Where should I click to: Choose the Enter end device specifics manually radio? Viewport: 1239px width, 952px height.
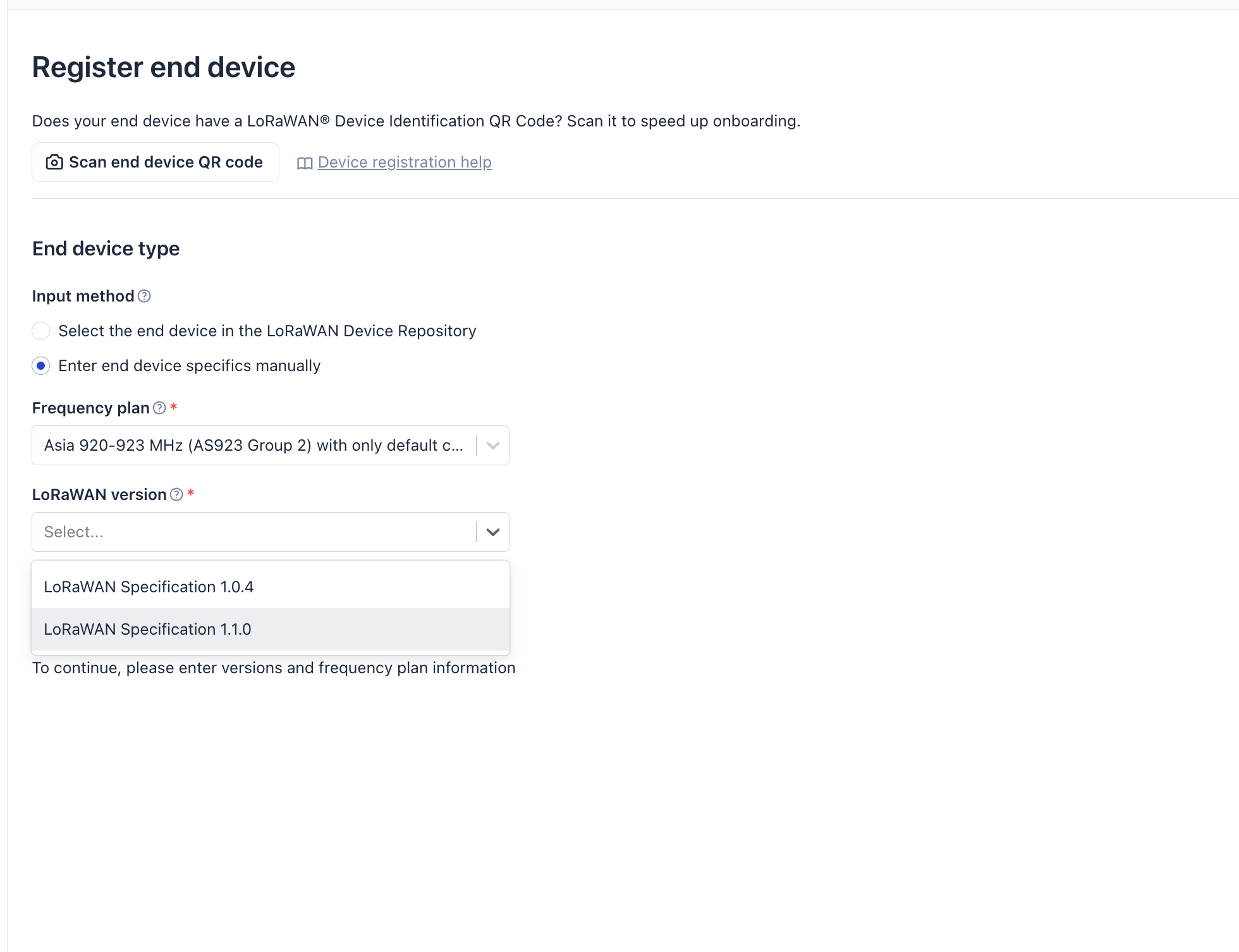[41, 366]
